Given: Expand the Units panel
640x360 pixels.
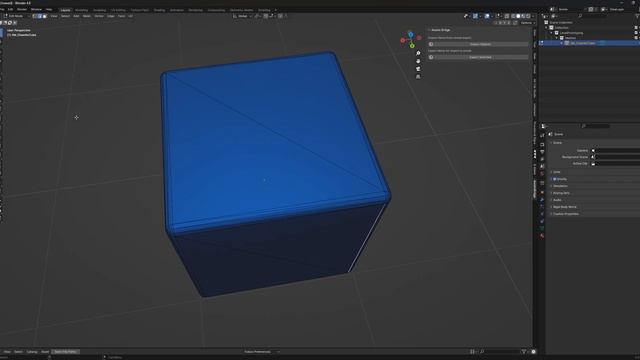Looking at the screenshot, I should click(x=557, y=172).
